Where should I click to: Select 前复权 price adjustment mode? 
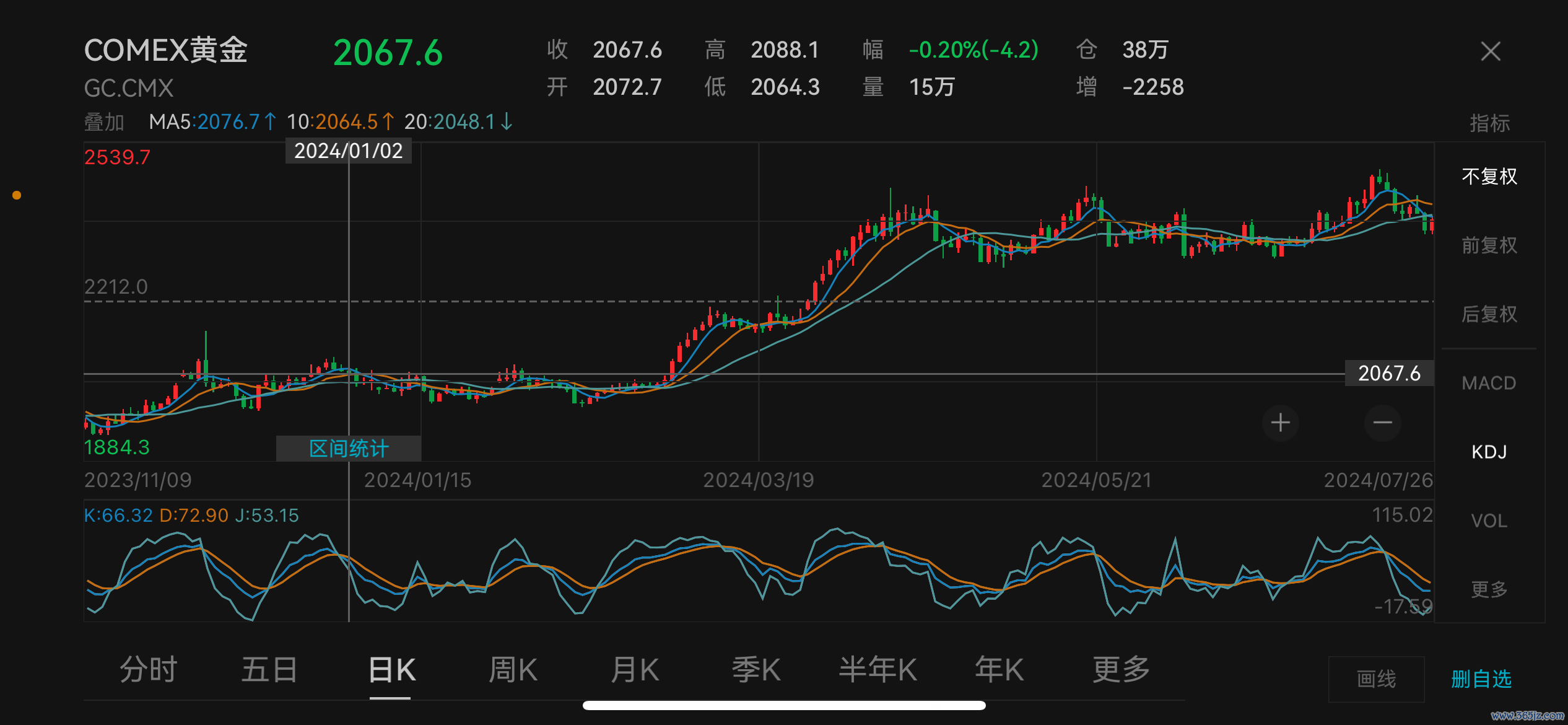coord(1489,245)
